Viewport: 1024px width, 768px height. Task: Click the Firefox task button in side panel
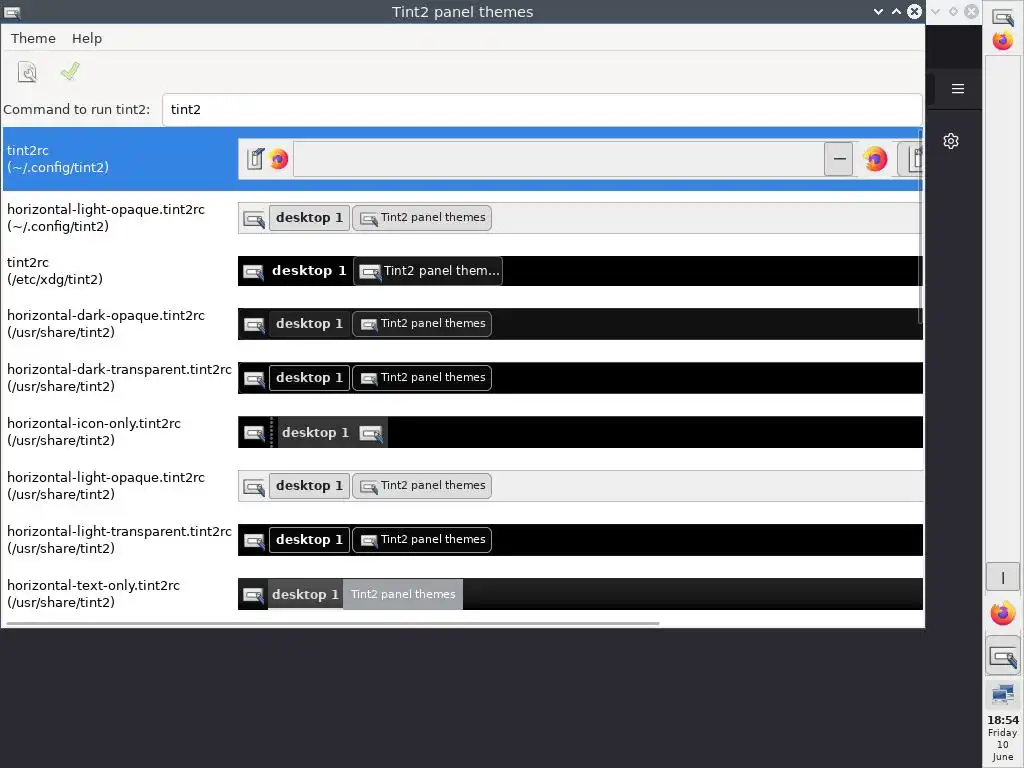point(1003,613)
